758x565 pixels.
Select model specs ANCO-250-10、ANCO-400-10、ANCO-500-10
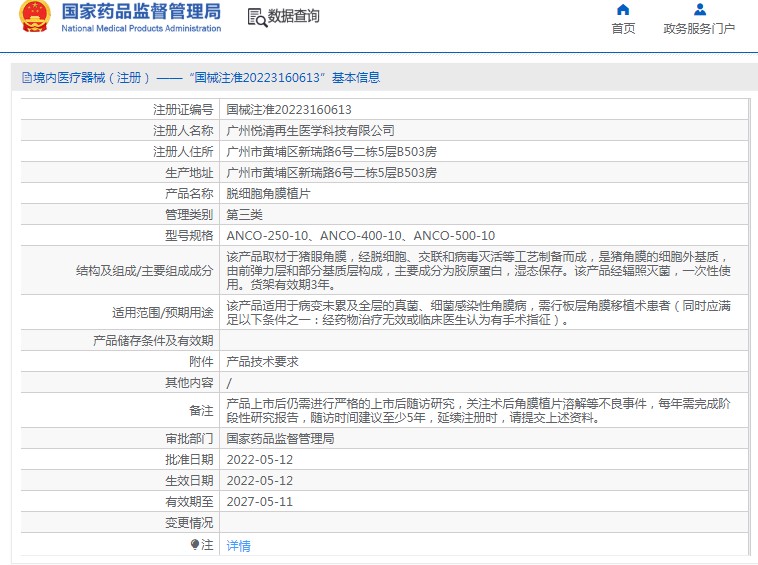click(361, 236)
